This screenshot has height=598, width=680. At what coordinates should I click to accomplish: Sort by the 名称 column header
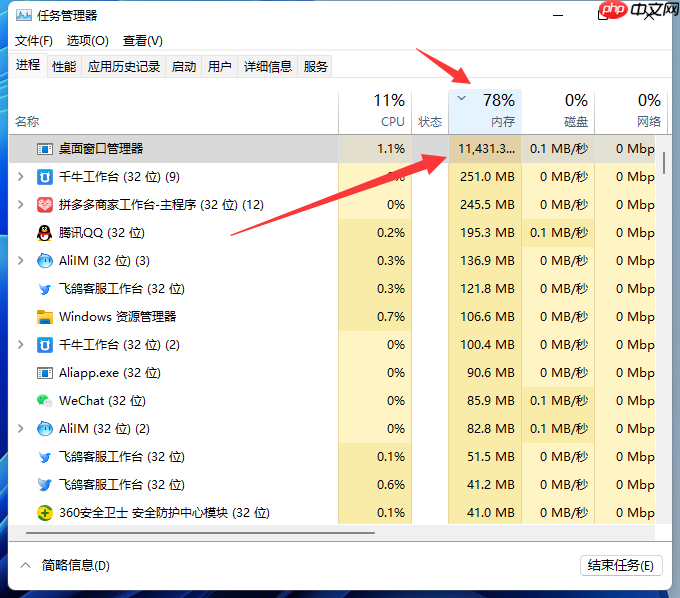point(173,113)
